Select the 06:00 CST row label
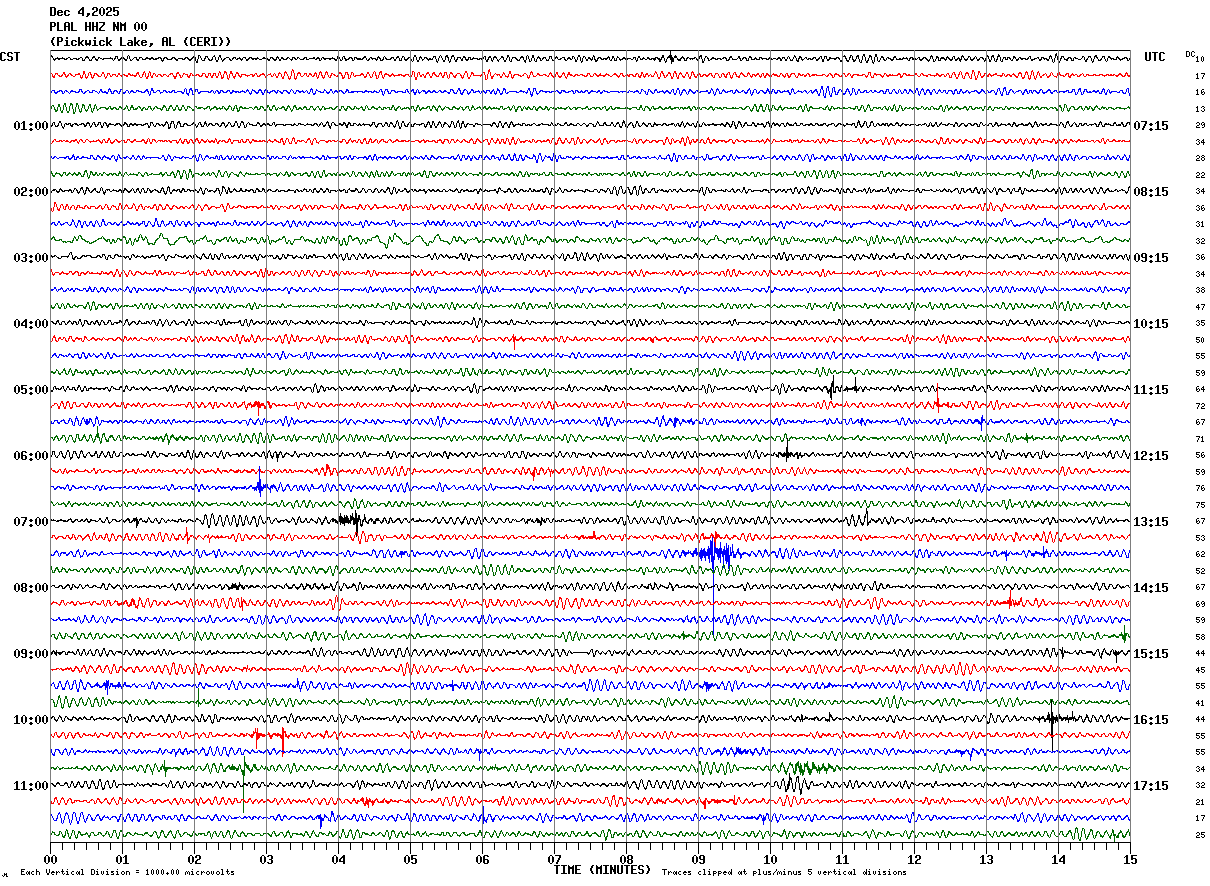The width and height of the screenshot is (1210, 886). (x=31, y=456)
